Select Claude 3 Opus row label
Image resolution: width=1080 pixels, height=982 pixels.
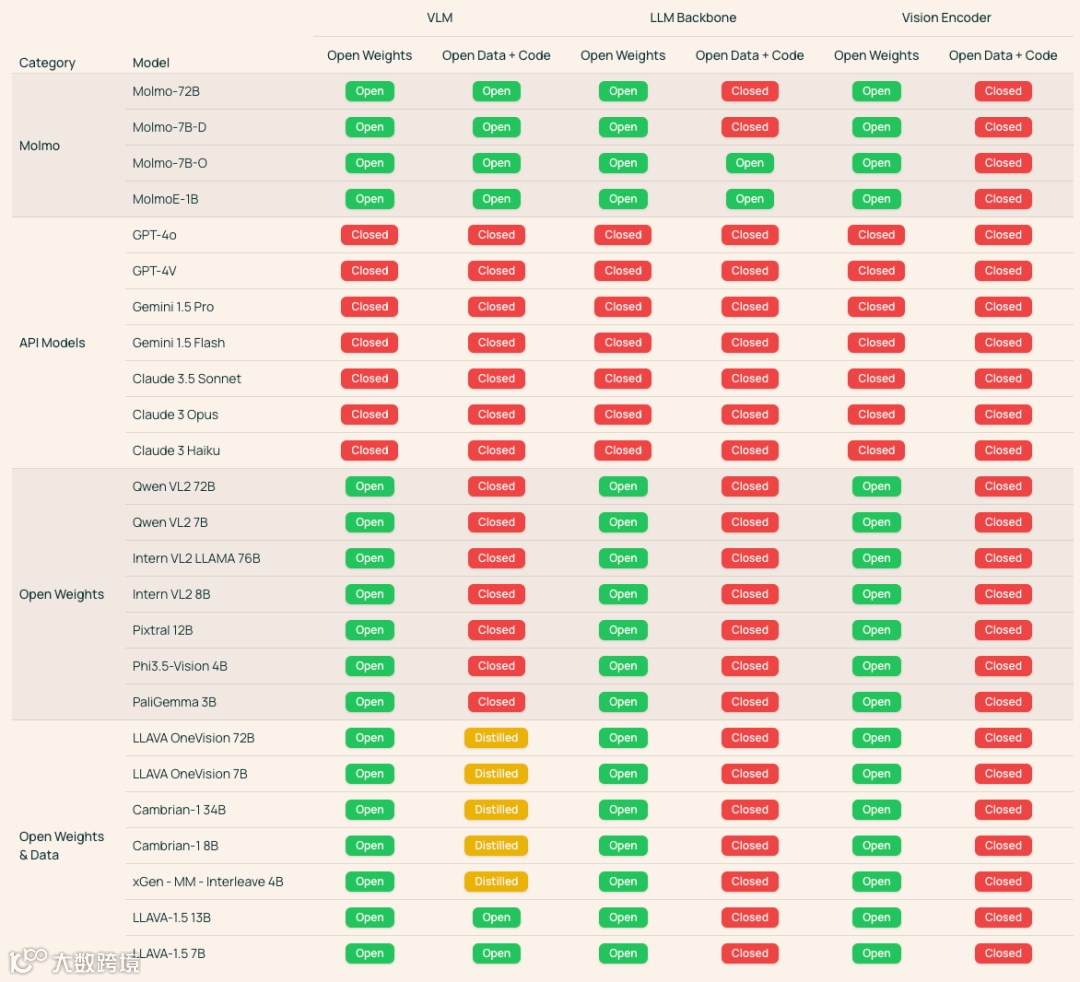coord(175,414)
